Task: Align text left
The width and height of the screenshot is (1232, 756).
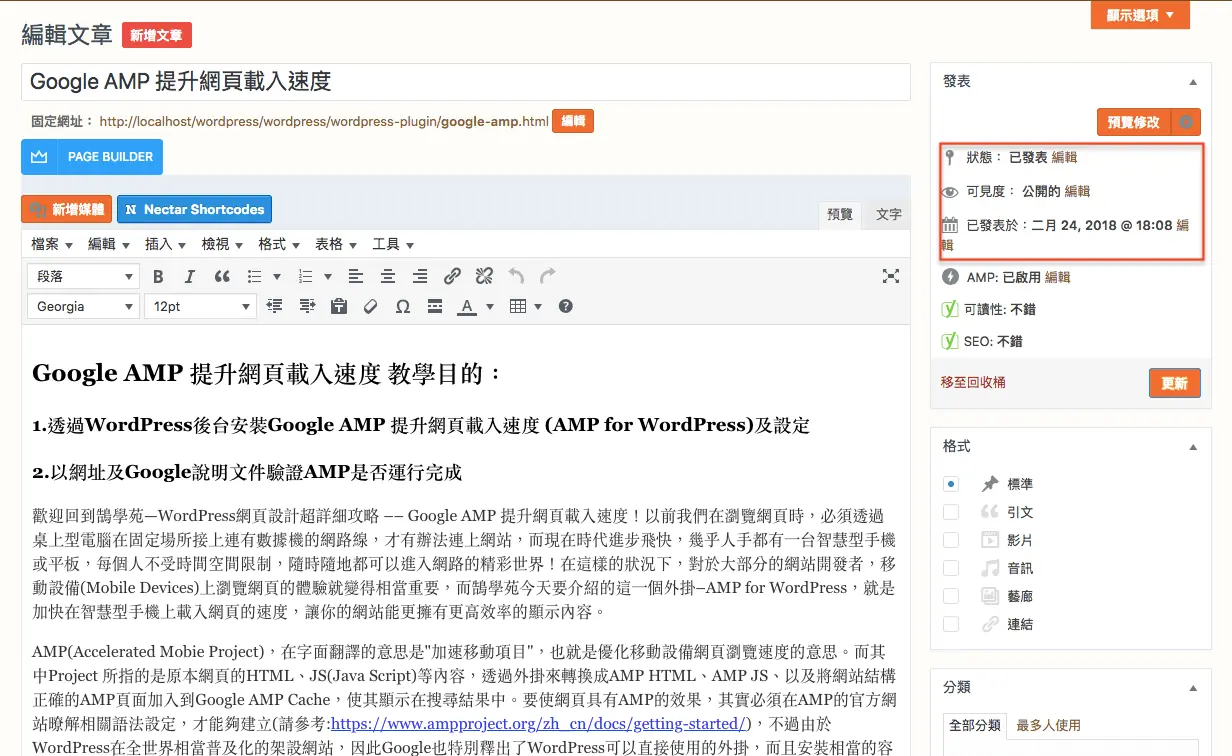Action: click(356, 277)
